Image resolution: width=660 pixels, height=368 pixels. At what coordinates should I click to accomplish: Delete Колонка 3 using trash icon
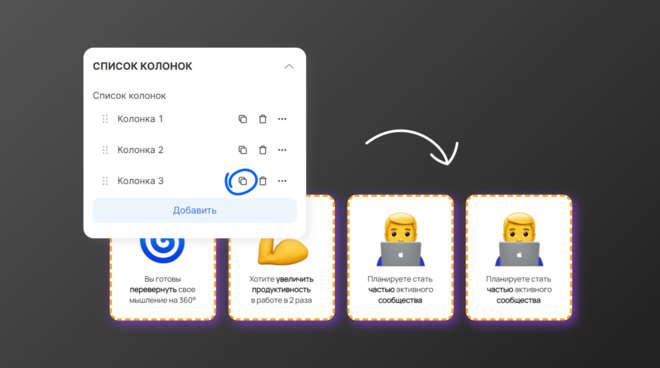[x=263, y=181]
